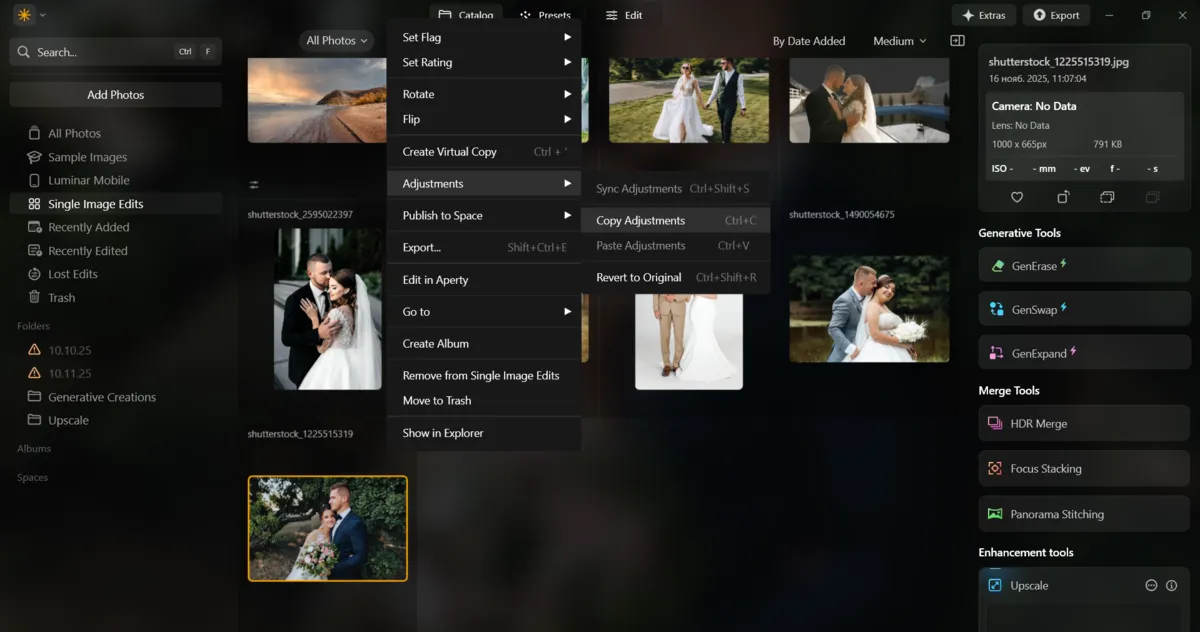Screen dimensions: 1200x632
Task: Launch the GenExpand tool
Action: 1083,352
